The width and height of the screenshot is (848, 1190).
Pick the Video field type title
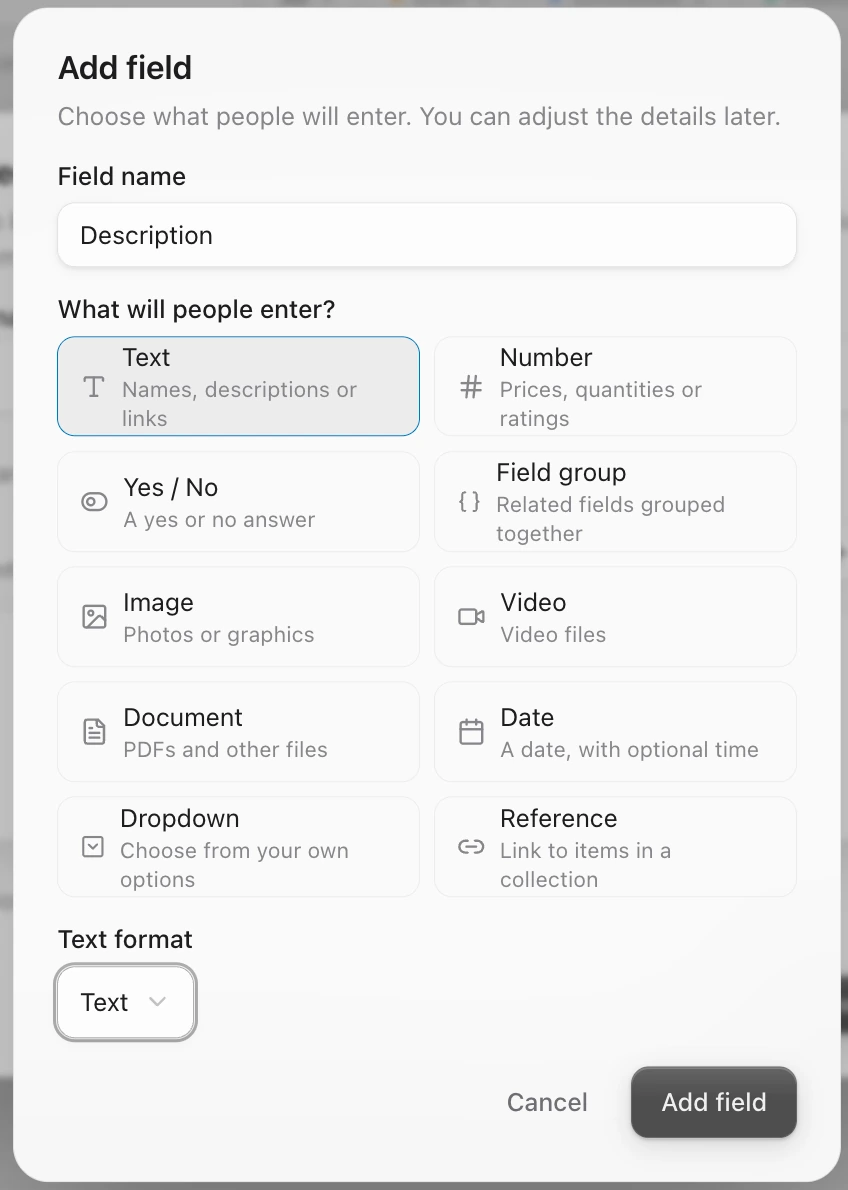533,603
